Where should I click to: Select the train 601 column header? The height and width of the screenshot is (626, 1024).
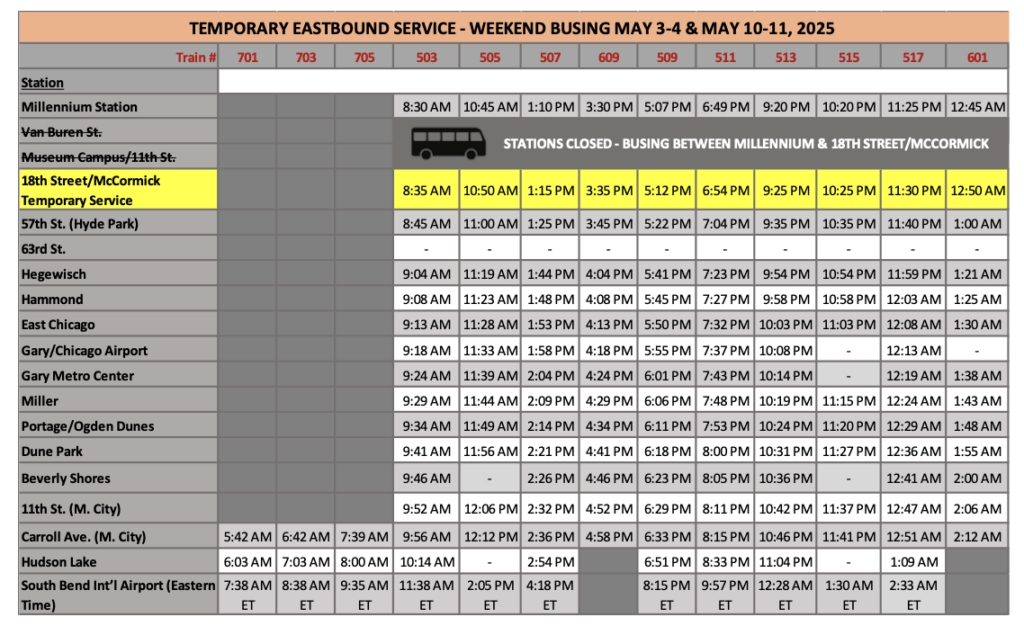click(977, 58)
